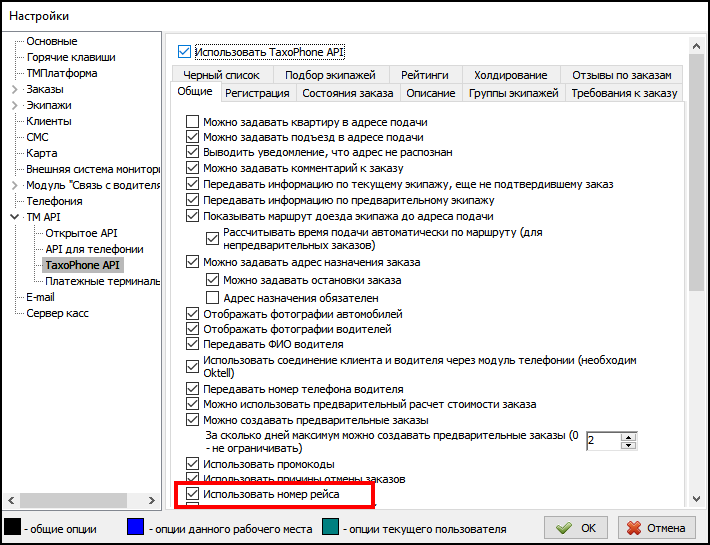Open the Подбор экипажей tab
Screen dimensions: 710x545
(330, 75)
